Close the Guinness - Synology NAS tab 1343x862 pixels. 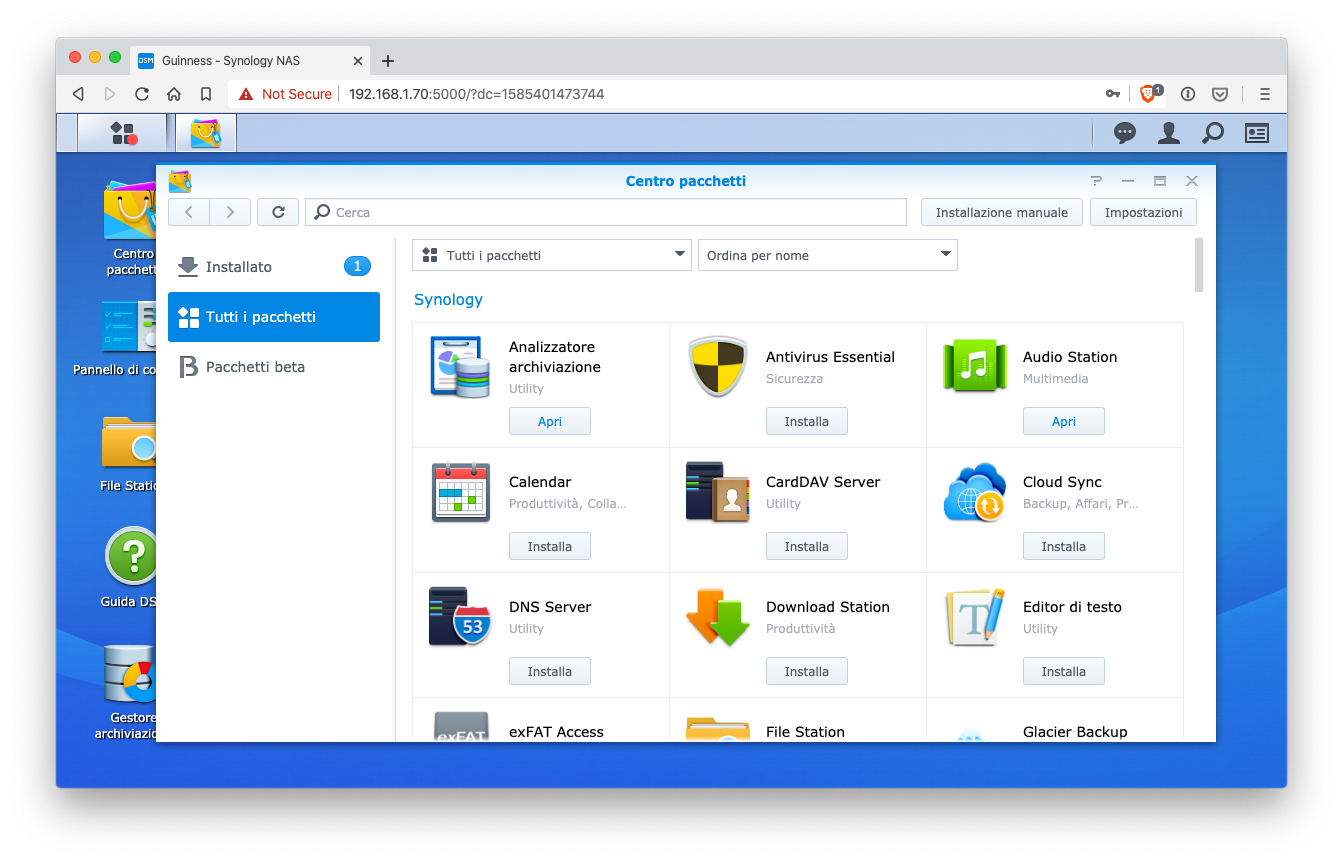358,61
